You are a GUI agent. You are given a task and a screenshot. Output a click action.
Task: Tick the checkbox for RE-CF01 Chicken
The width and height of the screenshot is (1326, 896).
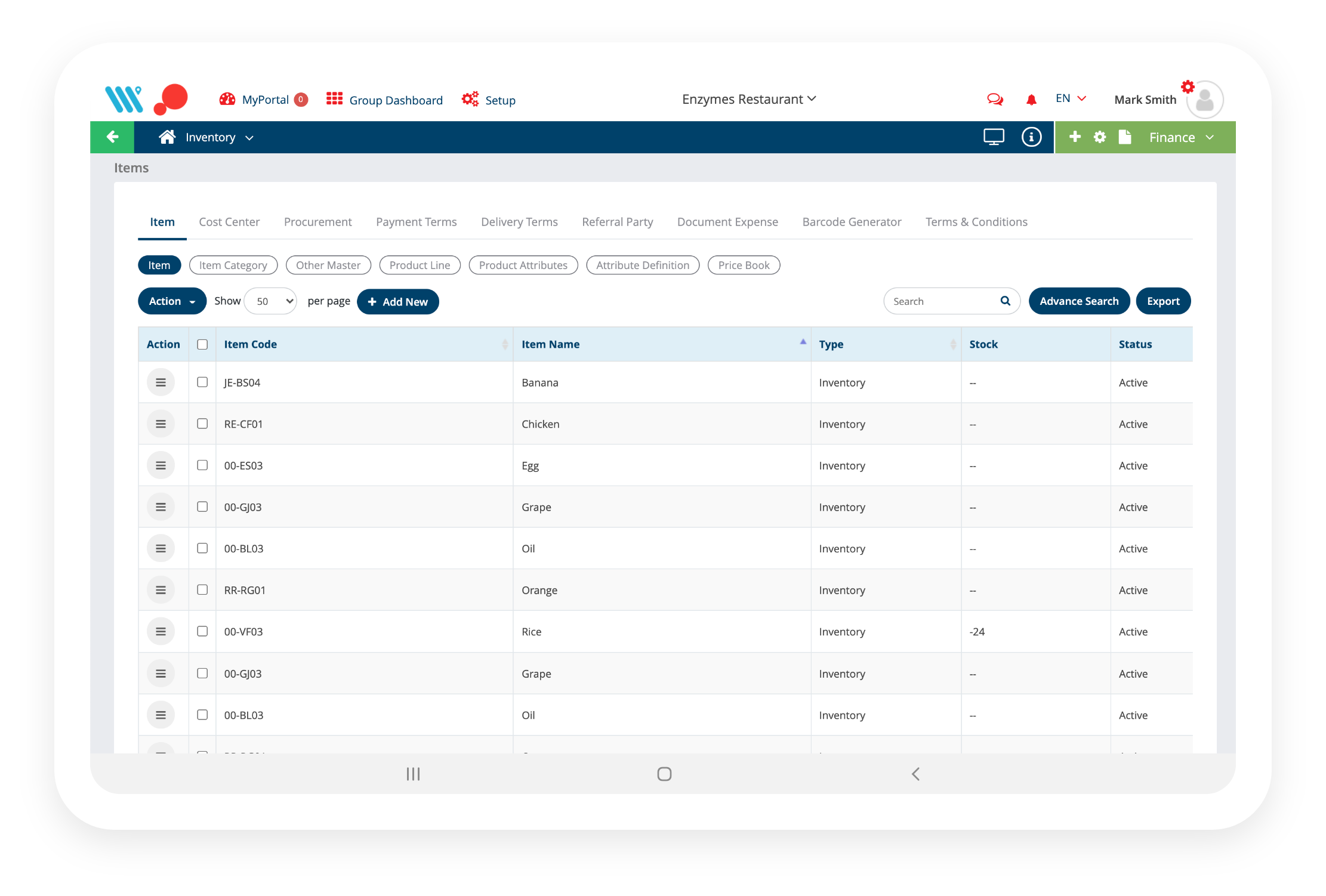tap(202, 424)
